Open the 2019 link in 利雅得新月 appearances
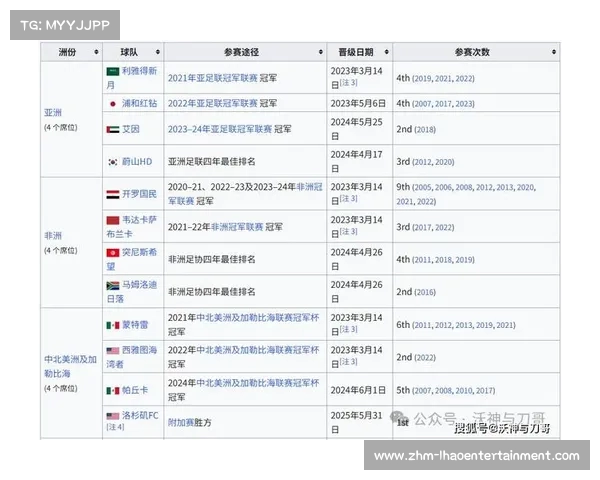This screenshot has height=480, width=600. pyautogui.click(x=422, y=79)
